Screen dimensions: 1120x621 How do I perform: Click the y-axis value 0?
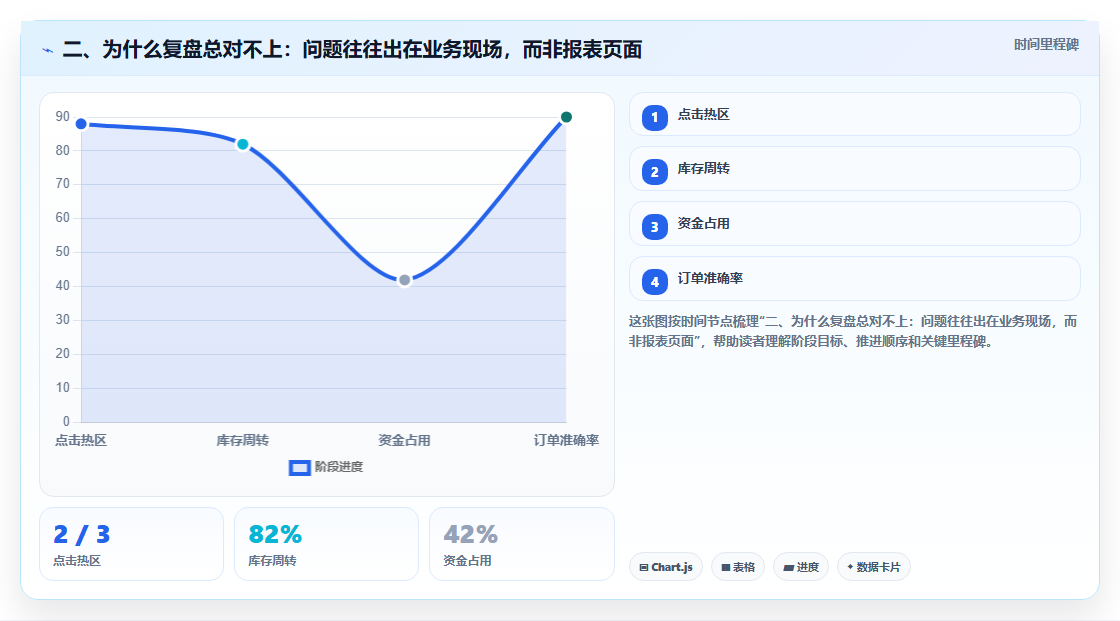tap(66, 422)
